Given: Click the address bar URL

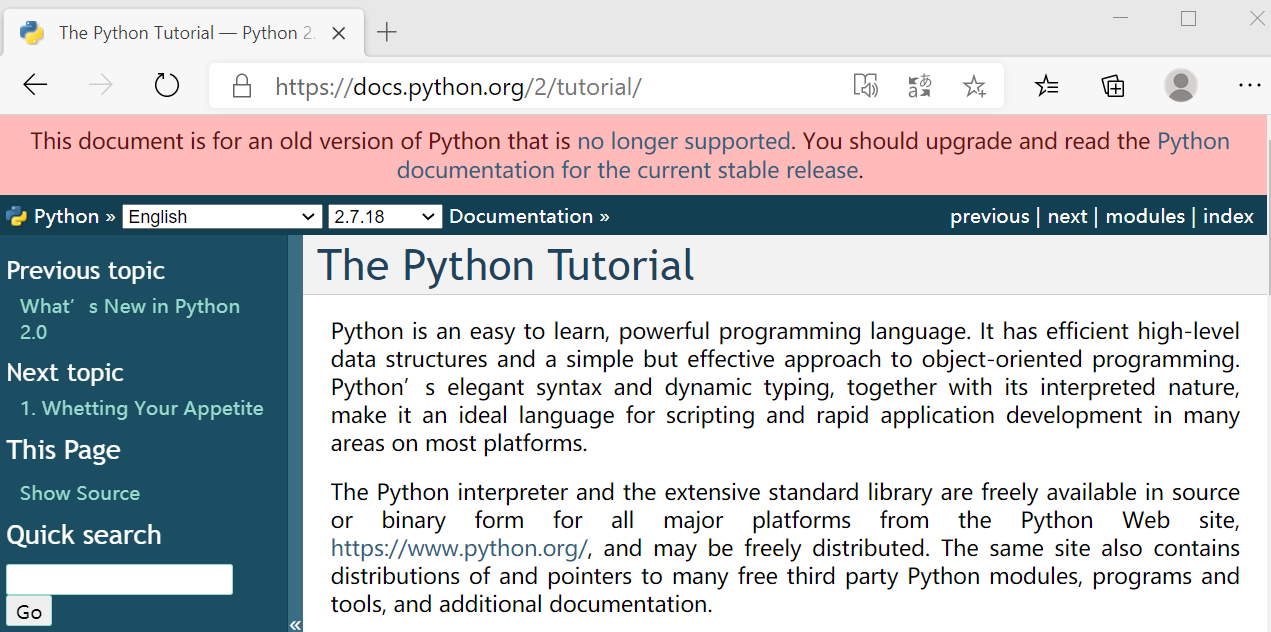Looking at the screenshot, I should point(458,87).
